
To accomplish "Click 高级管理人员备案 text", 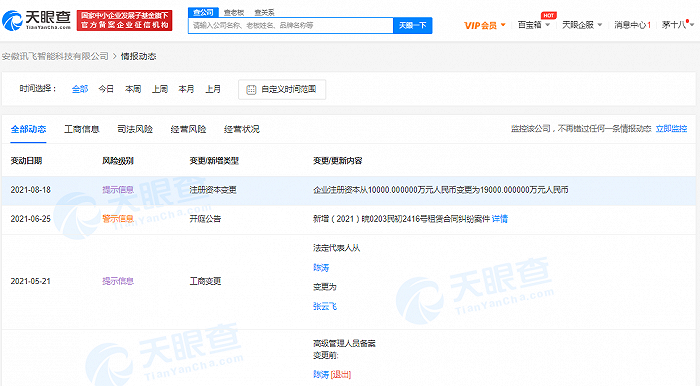I will [x=344, y=344].
